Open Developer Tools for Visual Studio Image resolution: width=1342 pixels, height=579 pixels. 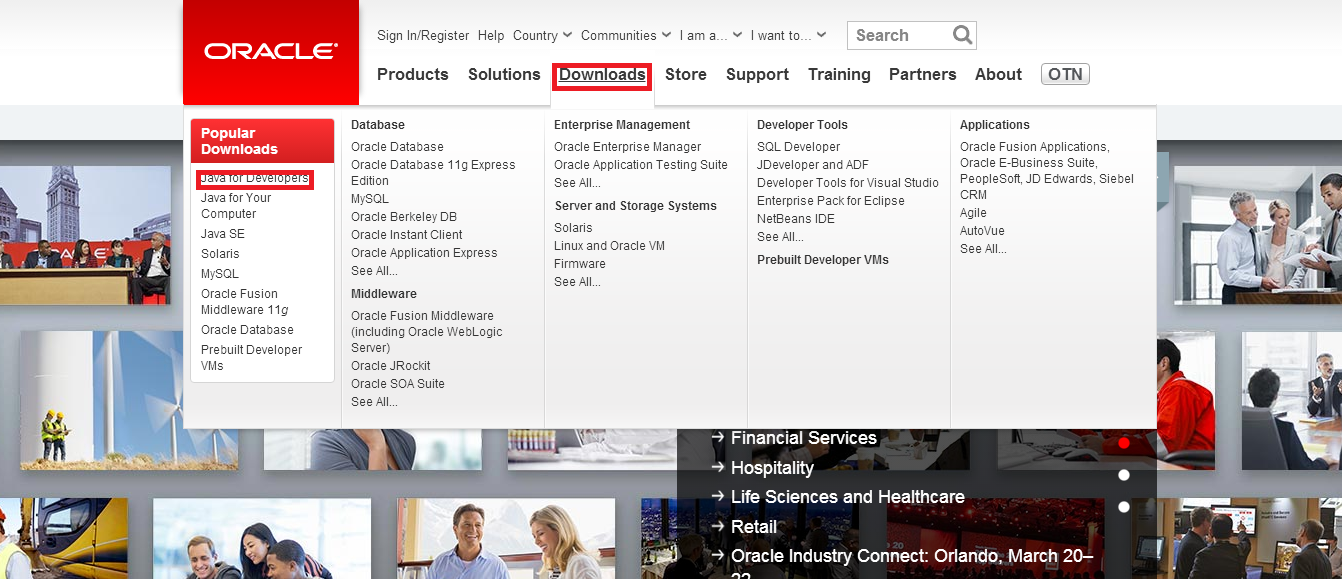pos(848,183)
